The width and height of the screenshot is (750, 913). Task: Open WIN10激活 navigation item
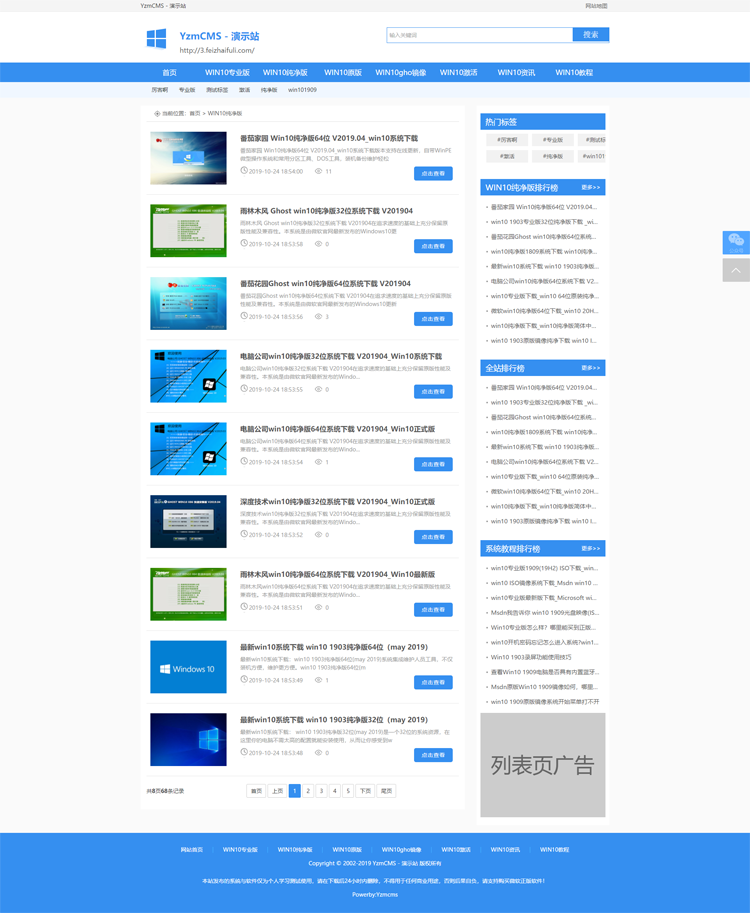(458, 72)
